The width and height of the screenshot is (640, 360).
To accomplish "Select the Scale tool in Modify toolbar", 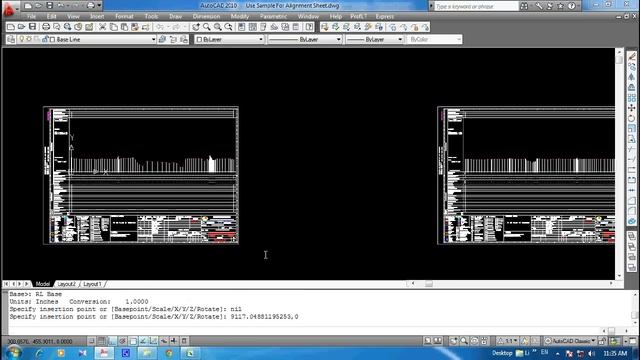I will coord(631,129).
